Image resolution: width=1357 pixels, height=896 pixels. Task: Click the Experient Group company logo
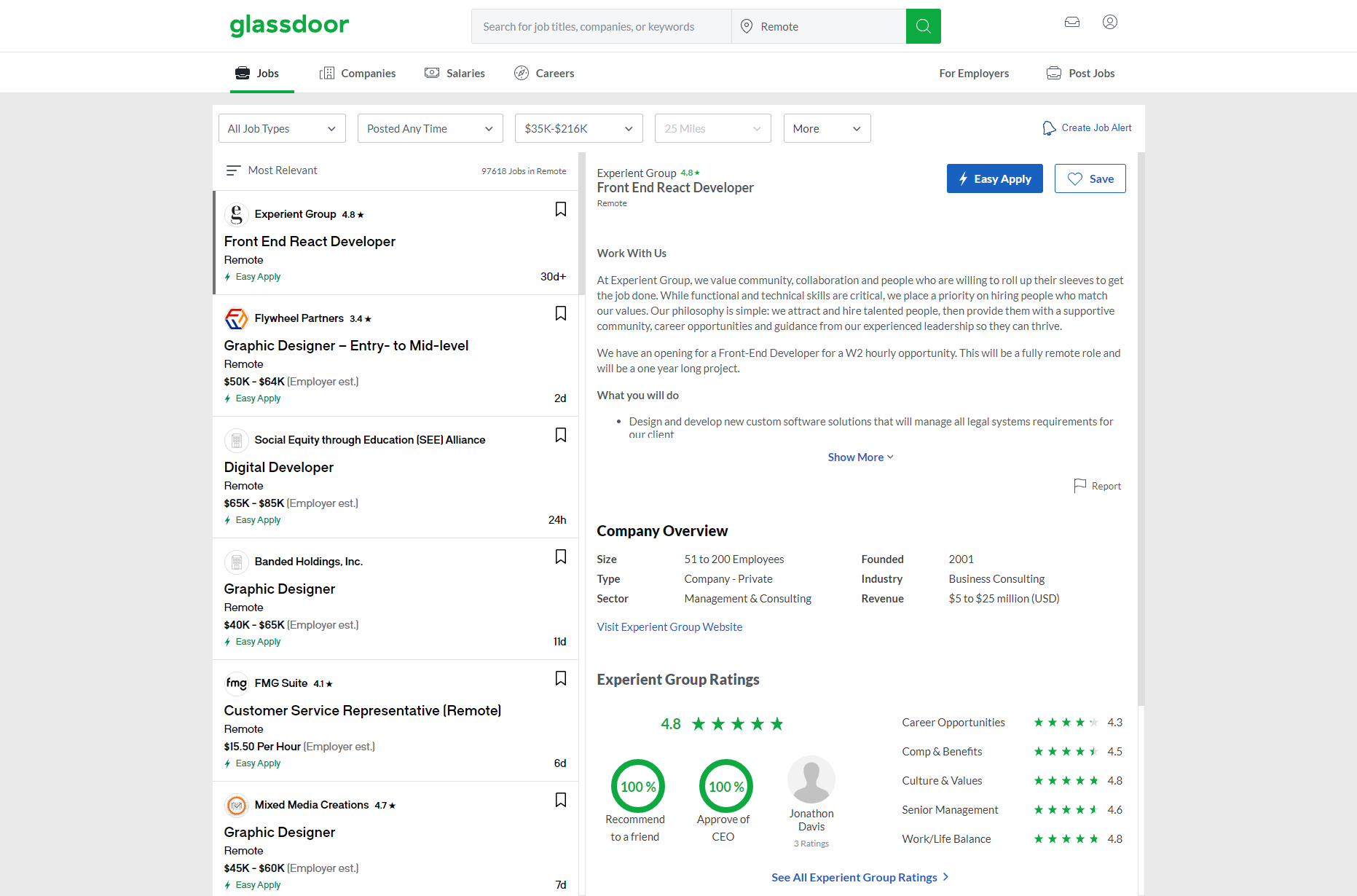click(236, 214)
